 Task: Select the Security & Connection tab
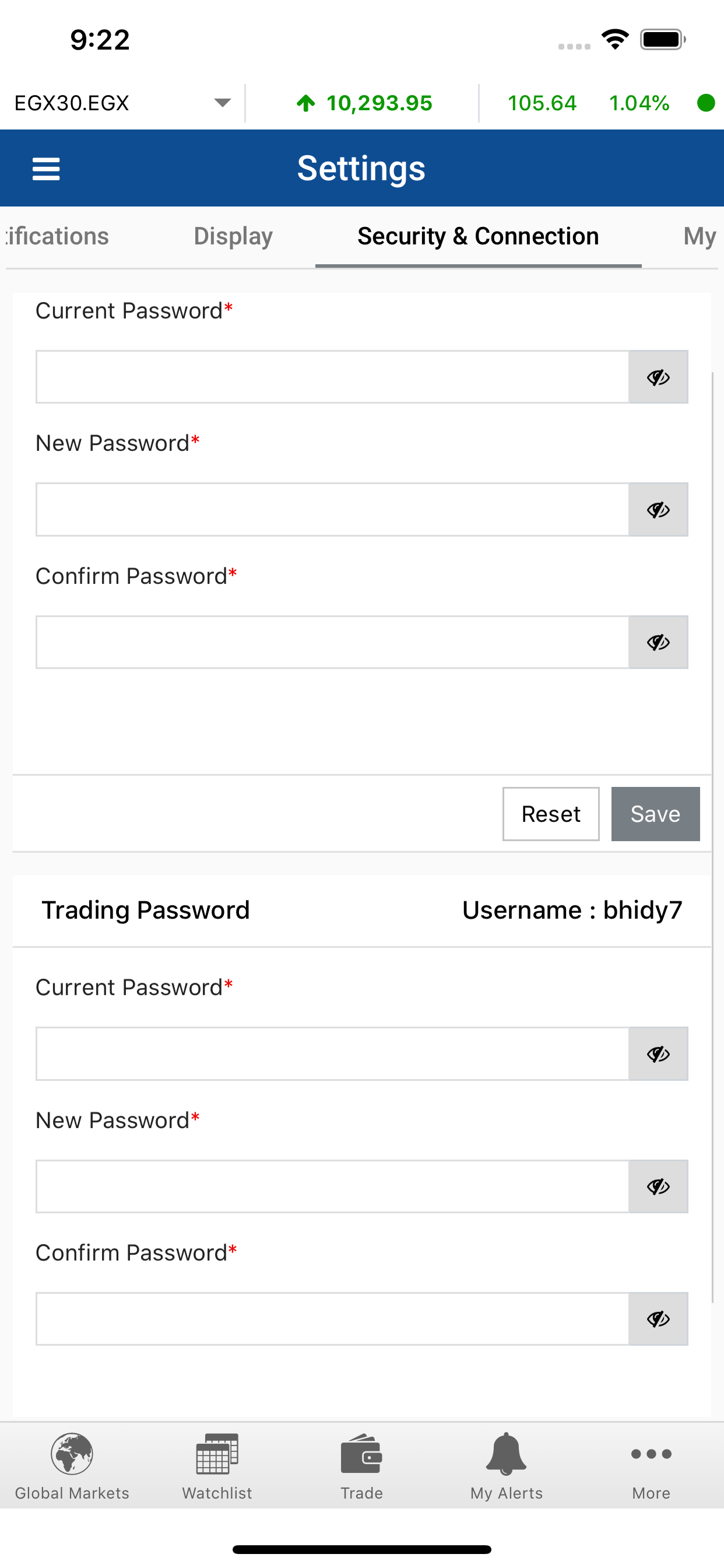pos(478,236)
